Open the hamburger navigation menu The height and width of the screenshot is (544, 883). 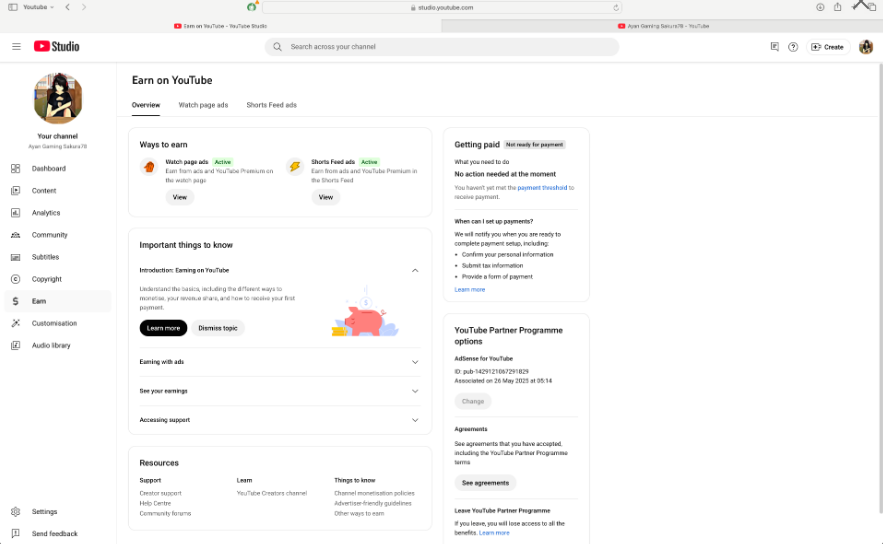click(x=16, y=47)
